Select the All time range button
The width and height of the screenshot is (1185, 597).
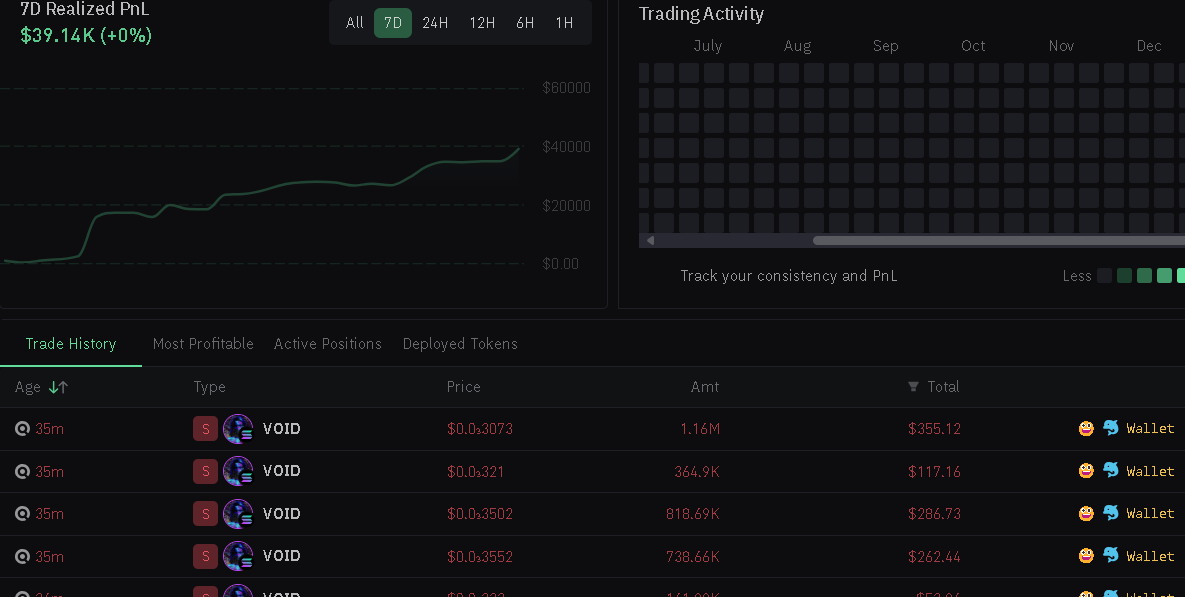click(x=354, y=23)
